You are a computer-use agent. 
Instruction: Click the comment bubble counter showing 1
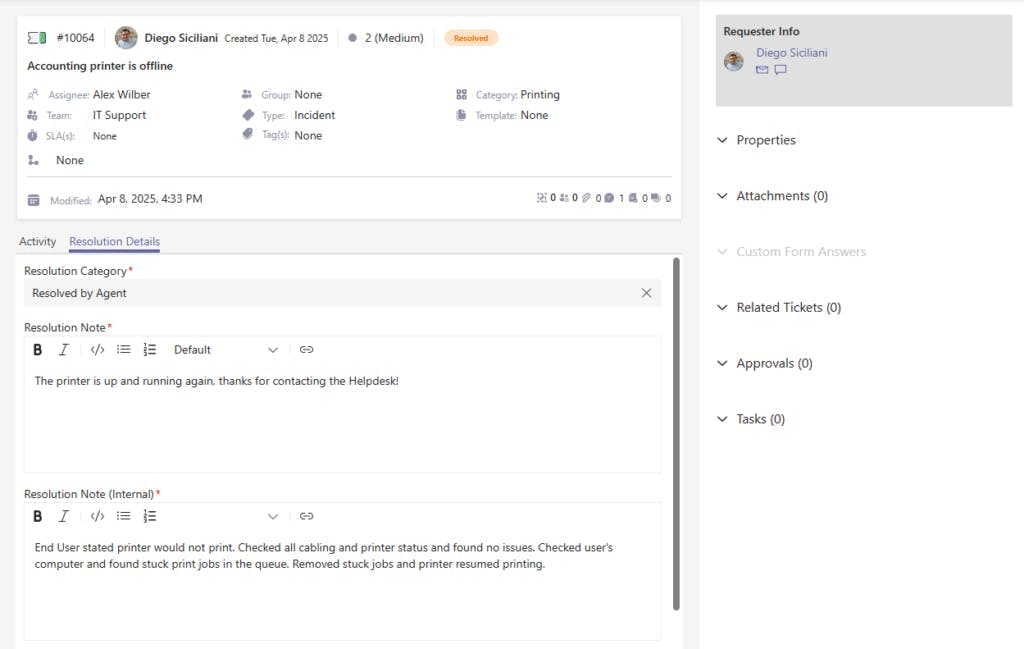[609, 198]
